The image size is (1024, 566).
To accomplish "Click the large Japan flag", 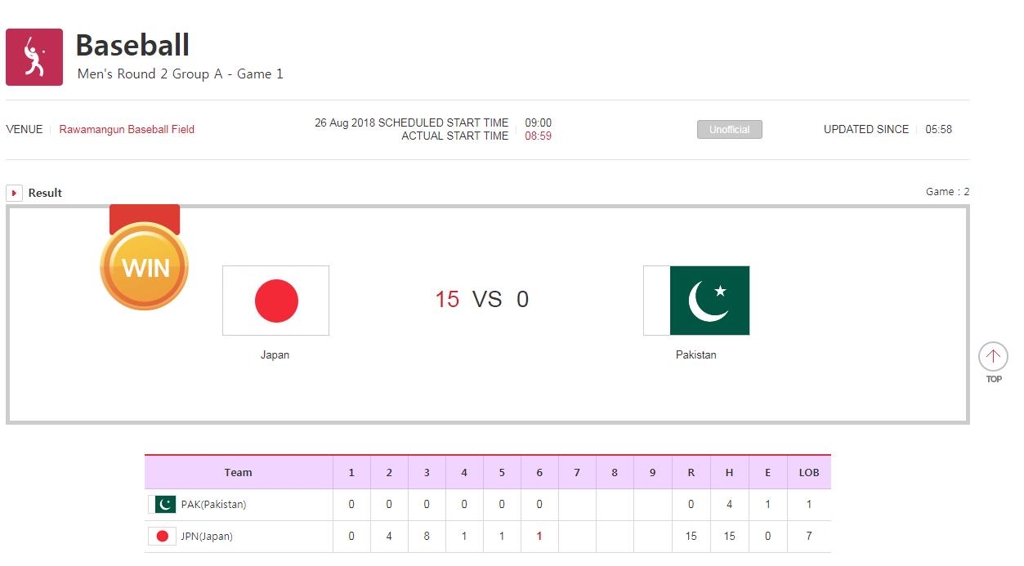I will pos(276,300).
